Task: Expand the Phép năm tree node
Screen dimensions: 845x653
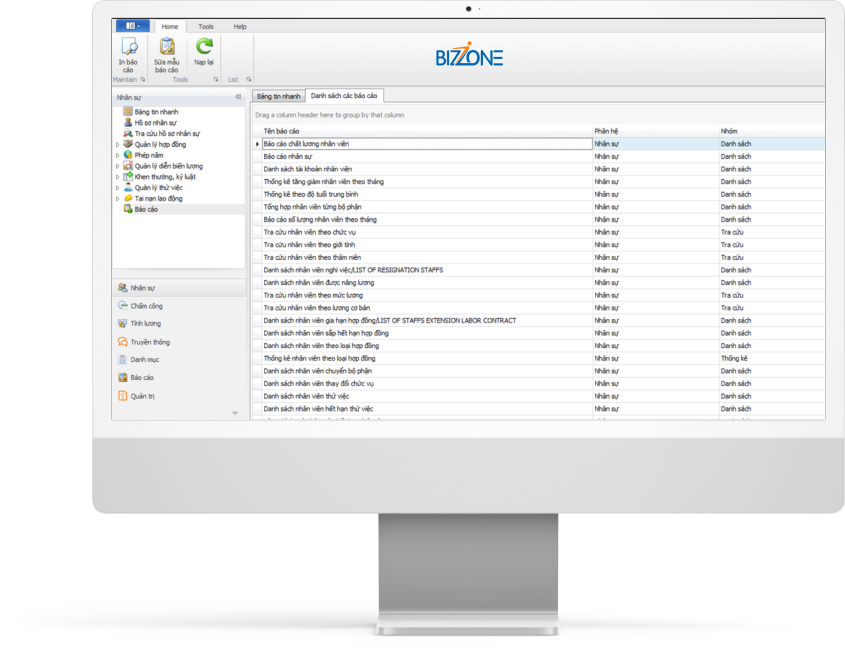Action: [x=117, y=155]
